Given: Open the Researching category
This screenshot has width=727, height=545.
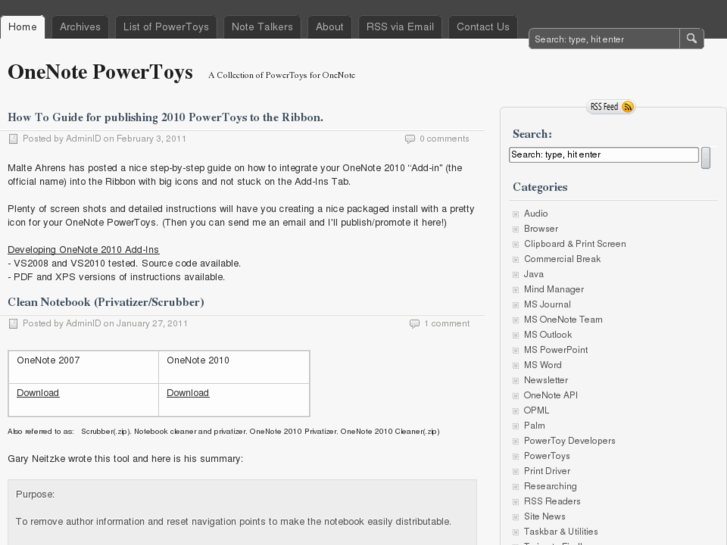Looking at the screenshot, I should click(x=550, y=486).
